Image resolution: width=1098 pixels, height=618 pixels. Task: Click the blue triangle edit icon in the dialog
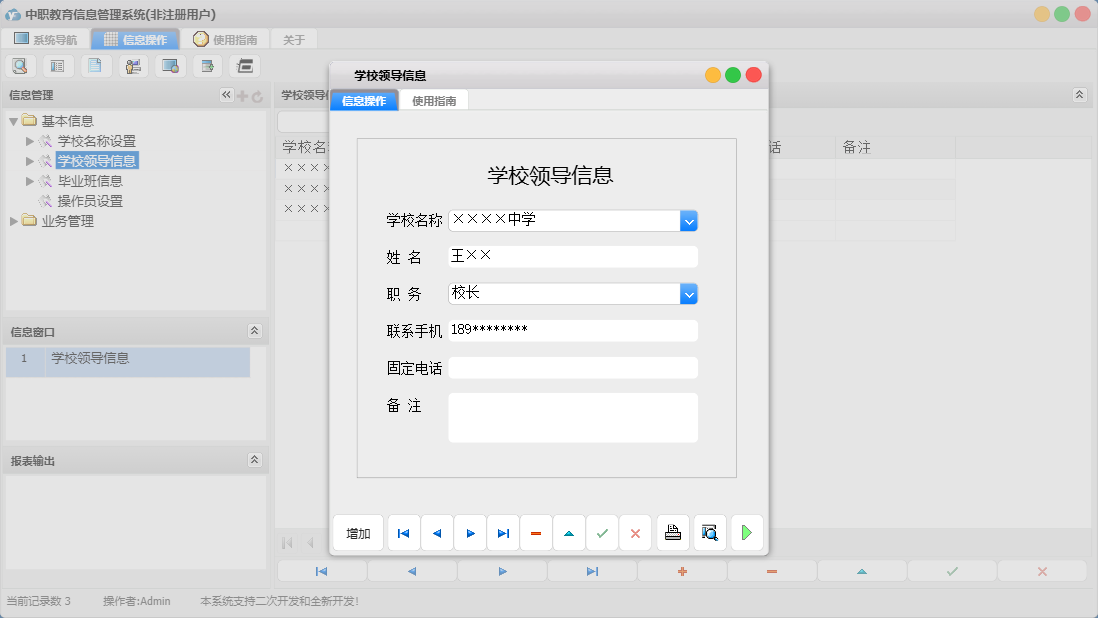pyautogui.click(x=569, y=533)
